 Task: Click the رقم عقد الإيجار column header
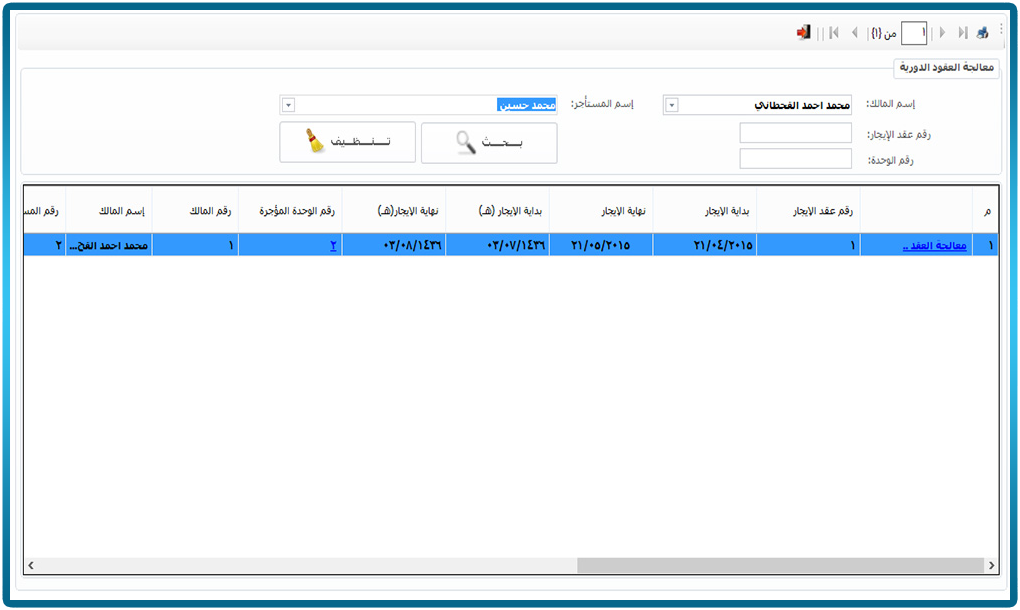(x=808, y=210)
